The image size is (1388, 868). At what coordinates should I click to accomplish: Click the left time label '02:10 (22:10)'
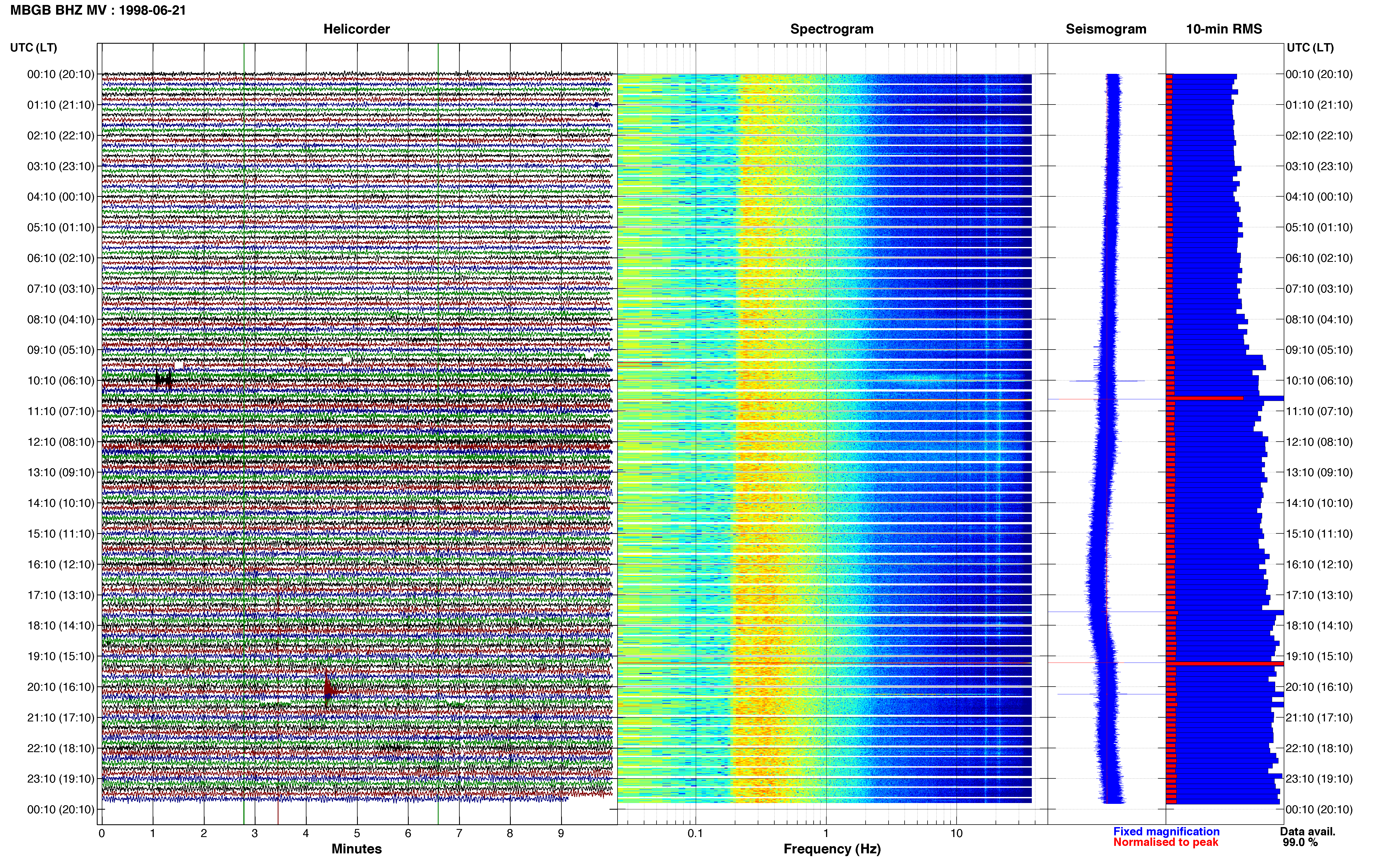click(x=61, y=135)
